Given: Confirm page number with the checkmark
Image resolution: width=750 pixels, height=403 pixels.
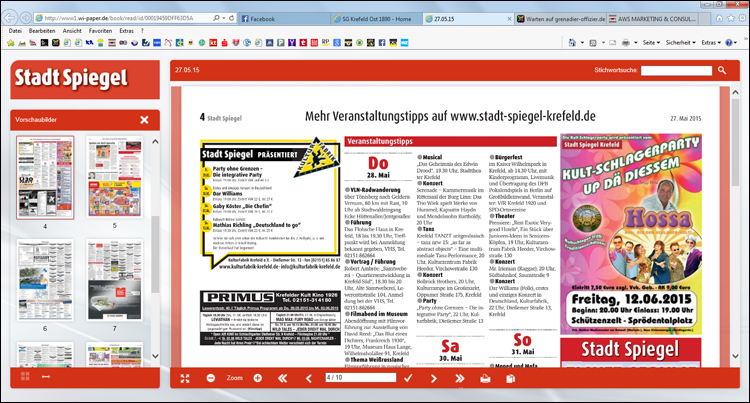Looking at the screenshot, I should click(408, 378).
